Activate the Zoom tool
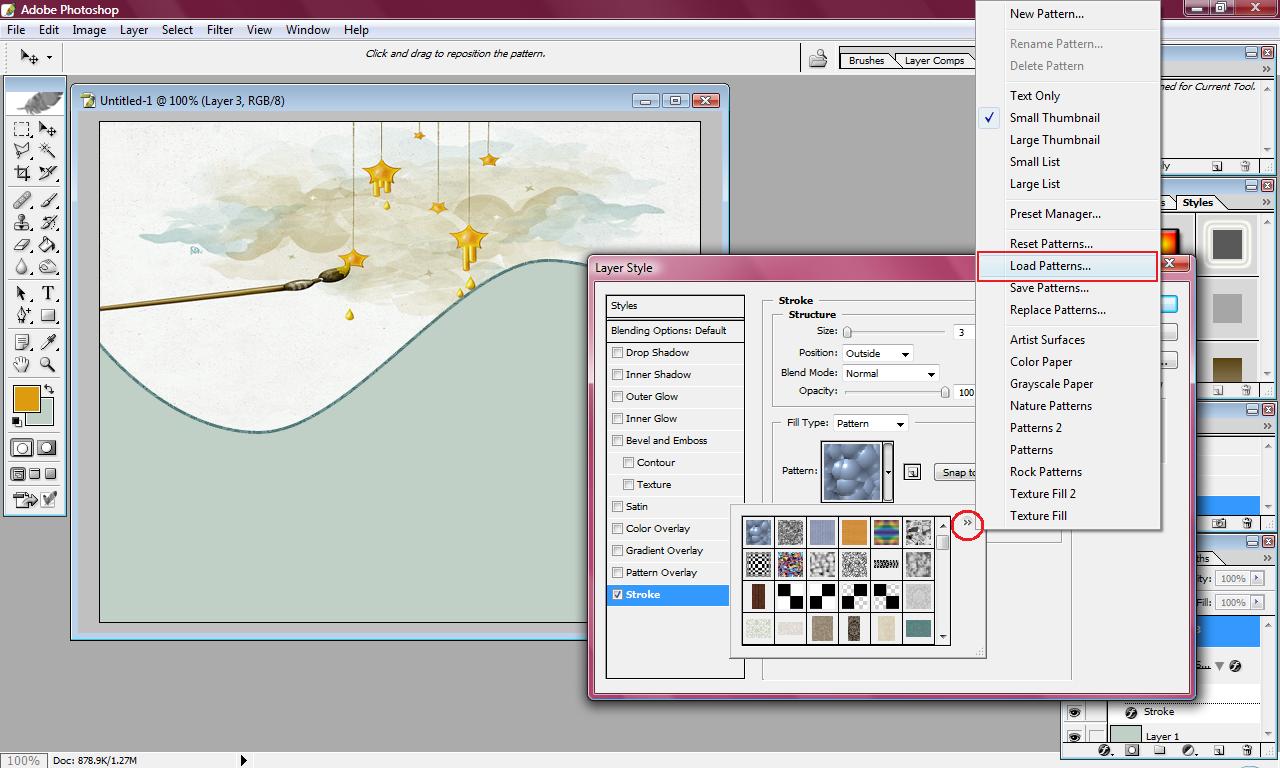This screenshot has width=1280, height=768. (47, 365)
